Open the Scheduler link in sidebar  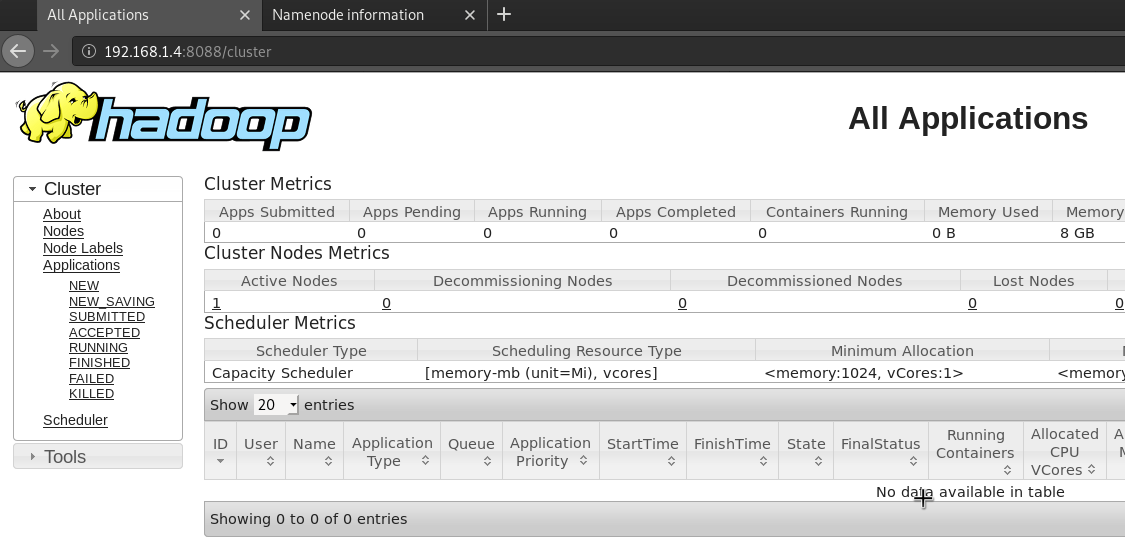click(x=75, y=420)
